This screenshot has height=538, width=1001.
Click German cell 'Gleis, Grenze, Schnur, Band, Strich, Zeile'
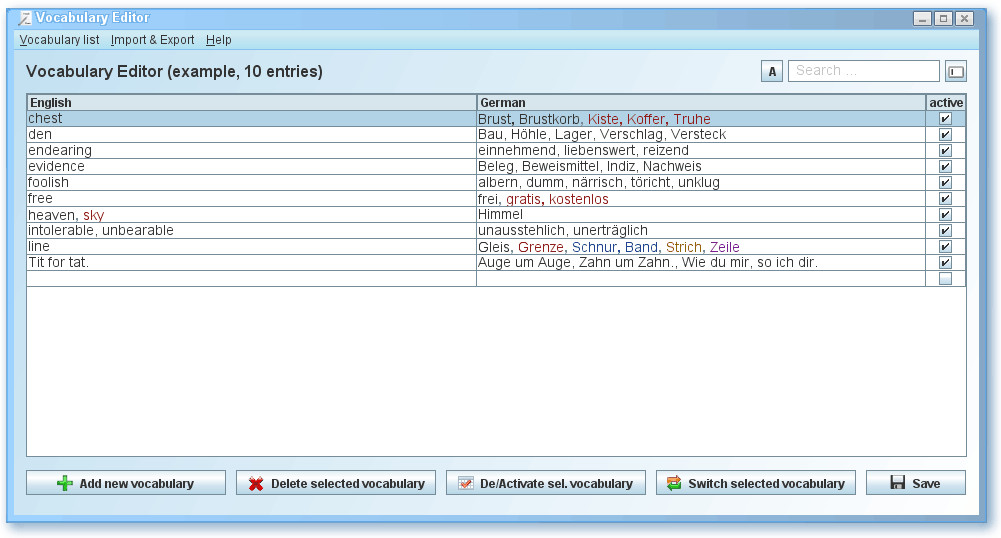tap(701, 246)
